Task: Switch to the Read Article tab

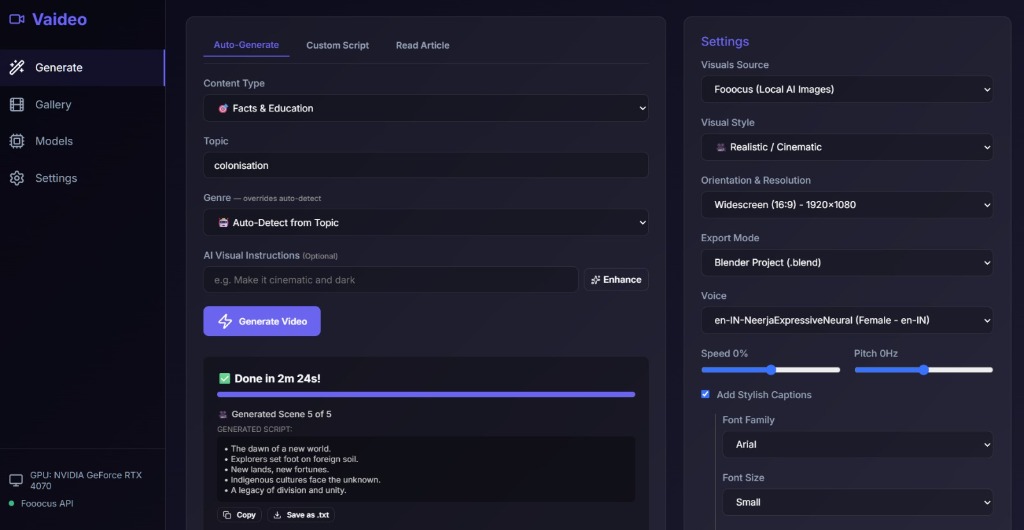Action: pos(423,45)
